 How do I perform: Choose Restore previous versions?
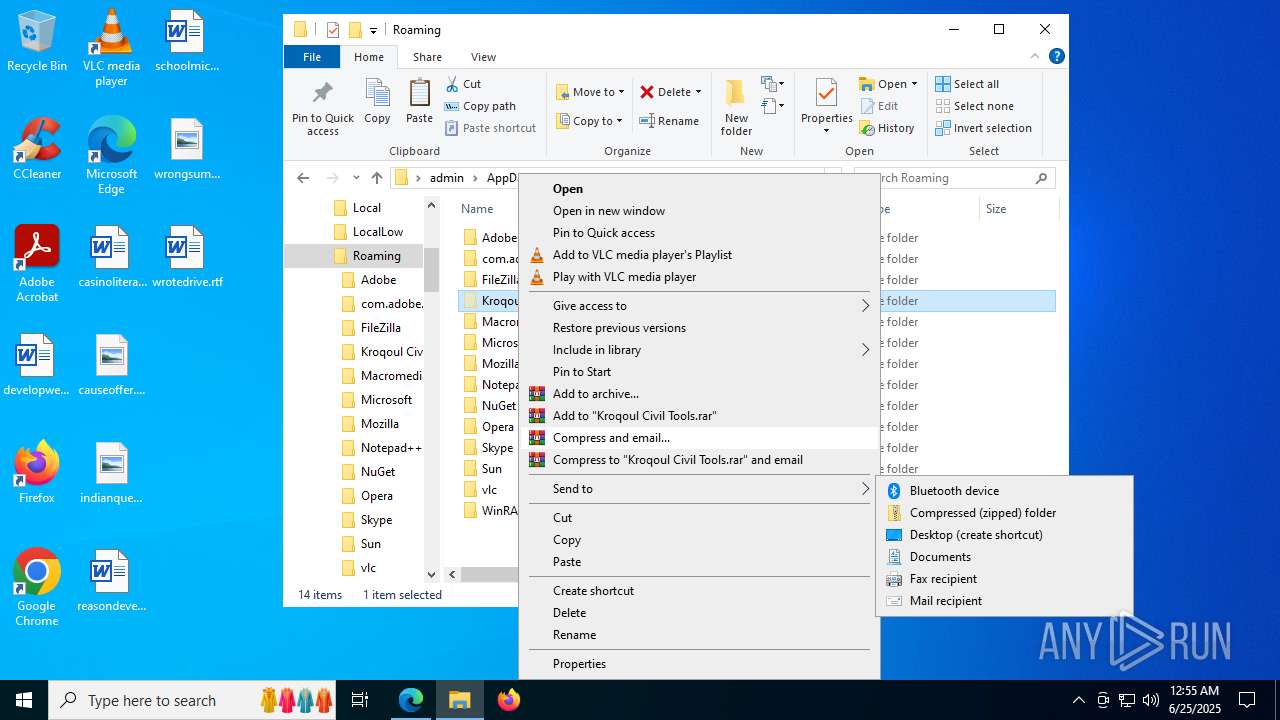tap(699, 328)
